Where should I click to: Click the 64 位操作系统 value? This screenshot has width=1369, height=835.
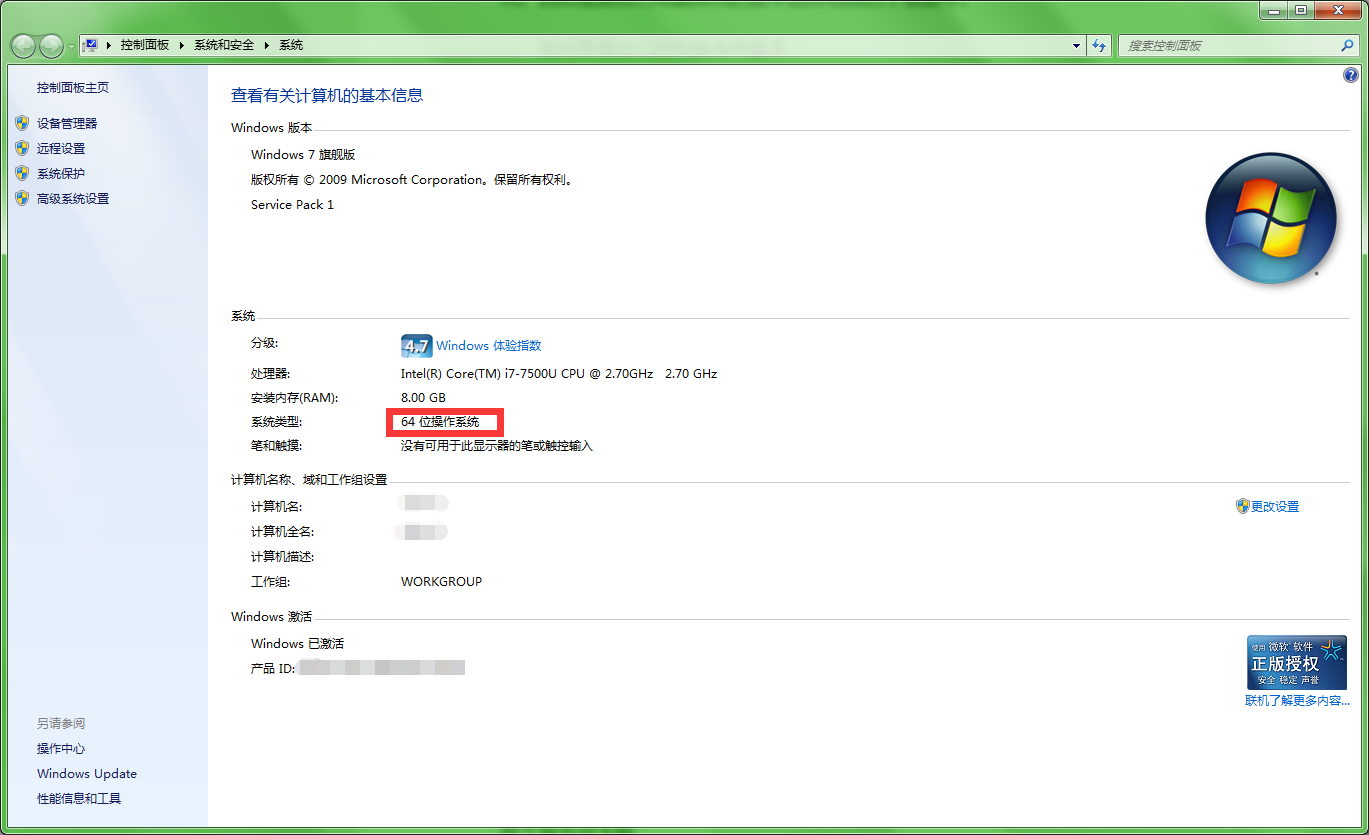click(440, 422)
